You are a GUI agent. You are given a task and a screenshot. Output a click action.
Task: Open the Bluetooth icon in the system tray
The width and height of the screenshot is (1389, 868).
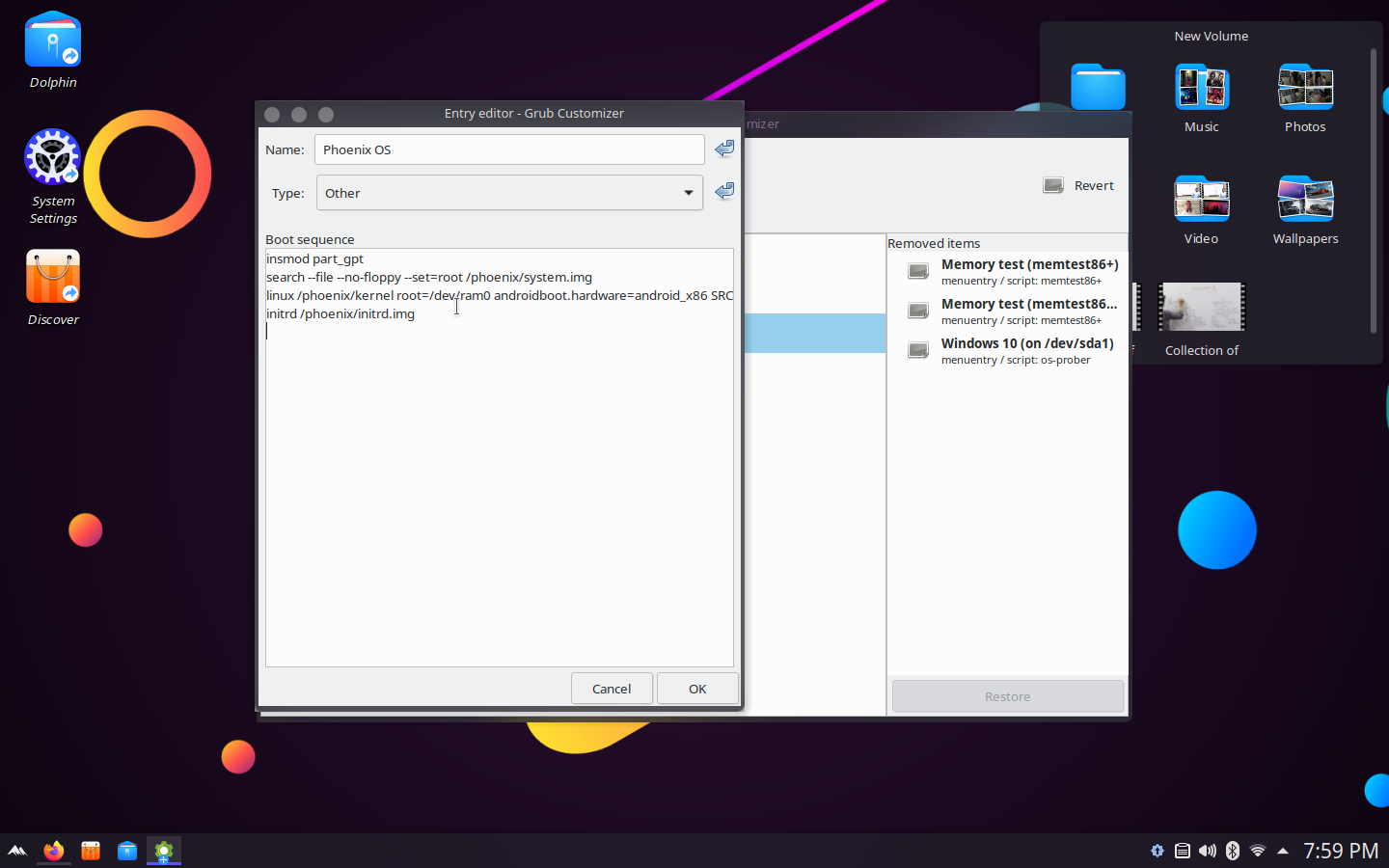point(1232,851)
